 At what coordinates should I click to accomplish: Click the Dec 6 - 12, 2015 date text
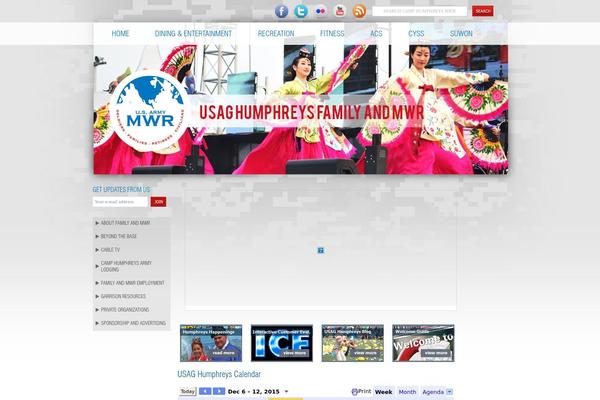coord(254,392)
